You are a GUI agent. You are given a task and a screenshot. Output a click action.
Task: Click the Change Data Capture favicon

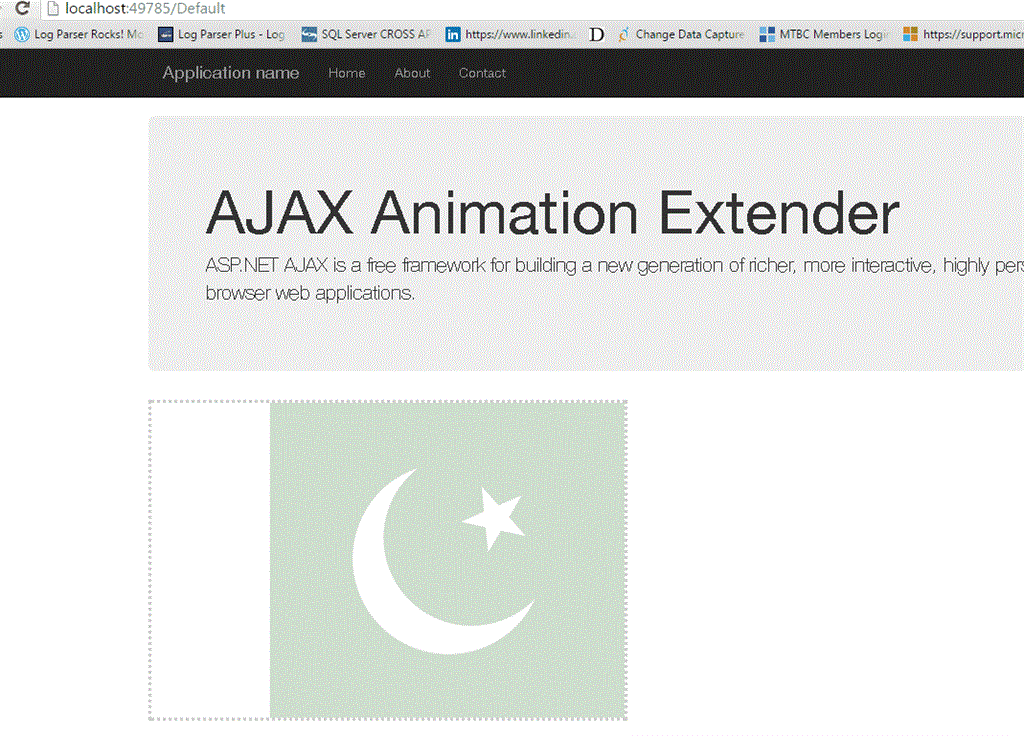(623, 34)
